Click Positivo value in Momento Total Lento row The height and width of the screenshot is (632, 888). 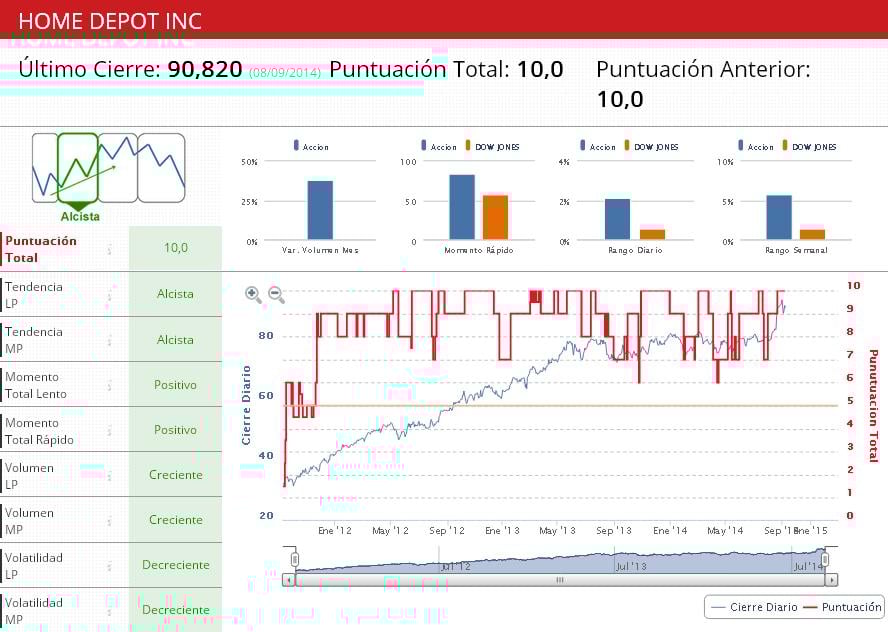[176, 385]
